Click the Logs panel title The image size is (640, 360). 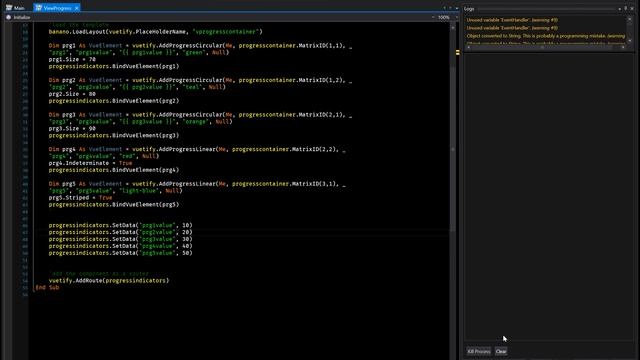(469, 9)
